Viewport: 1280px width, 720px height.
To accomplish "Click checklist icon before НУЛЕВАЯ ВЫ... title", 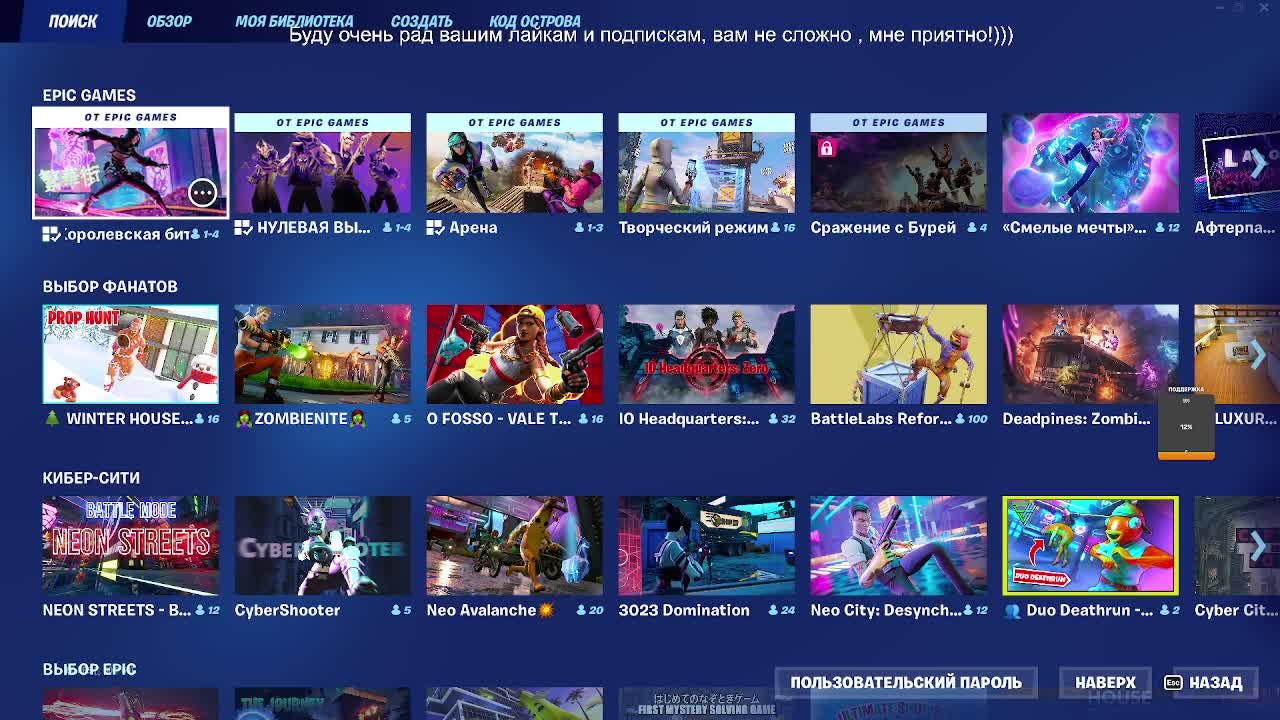I will tap(243, 227).
